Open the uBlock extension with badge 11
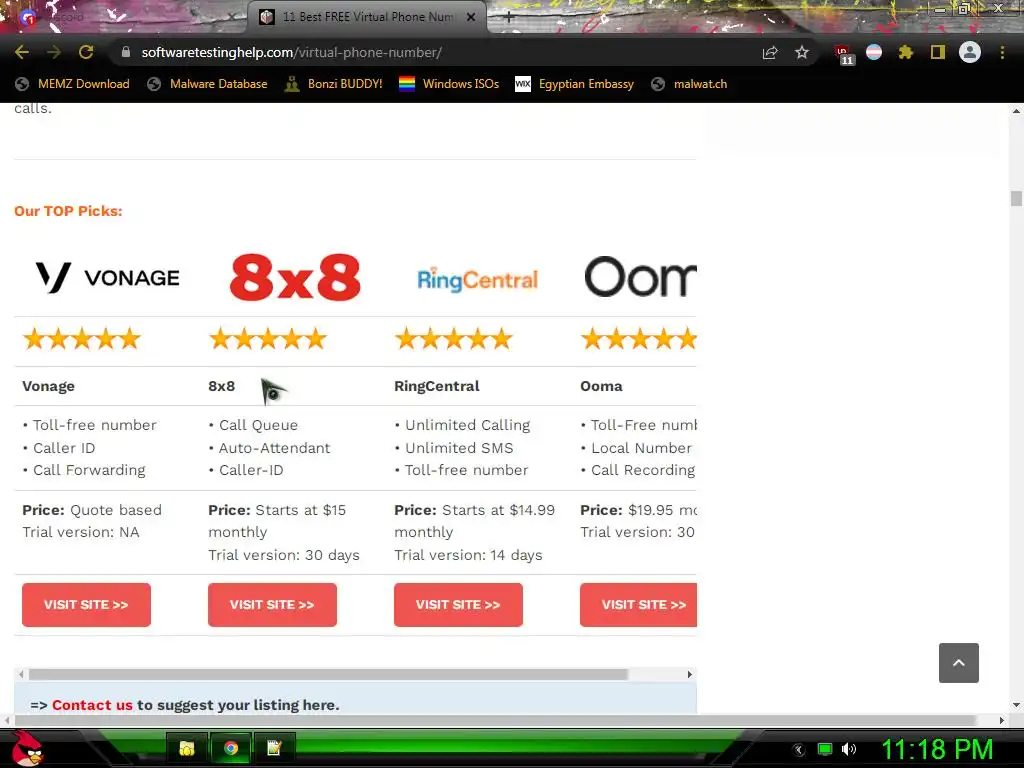The height and width of the screenshot is (768, 1024). coord(843,54)
